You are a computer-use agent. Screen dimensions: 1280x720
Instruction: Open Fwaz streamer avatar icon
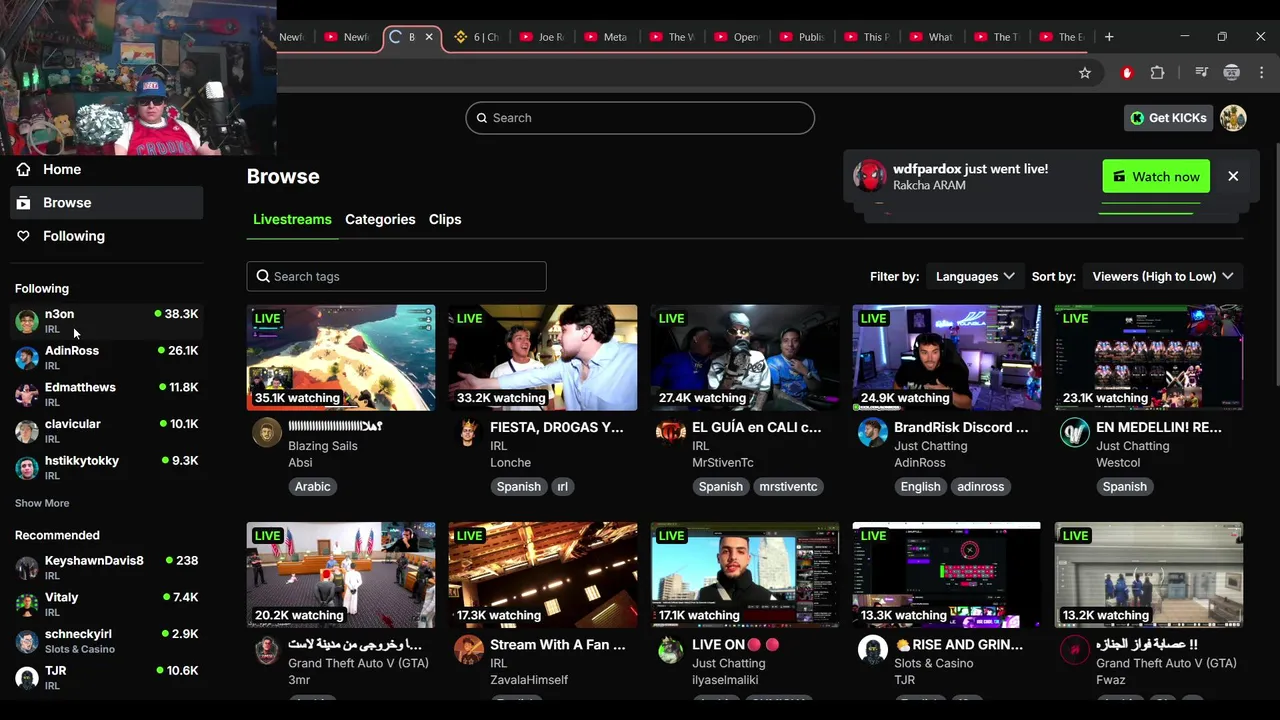click(x=1075, y=650)
